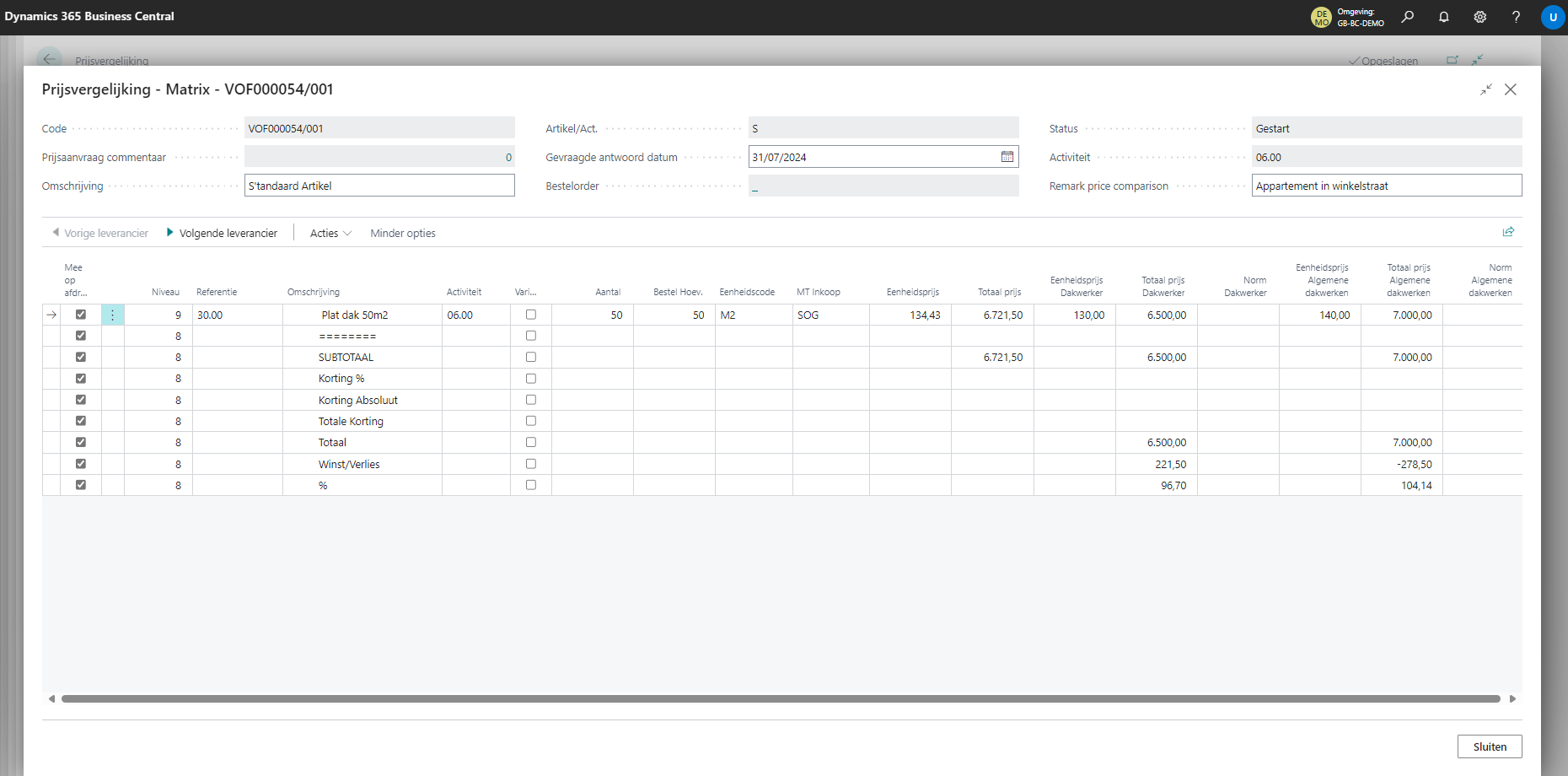Click the Totaal prijs Dakwerker column header
Image resolution: width=1568 pixels, height=776 pixels.
pyautogui.click(x=1163, y=286)
